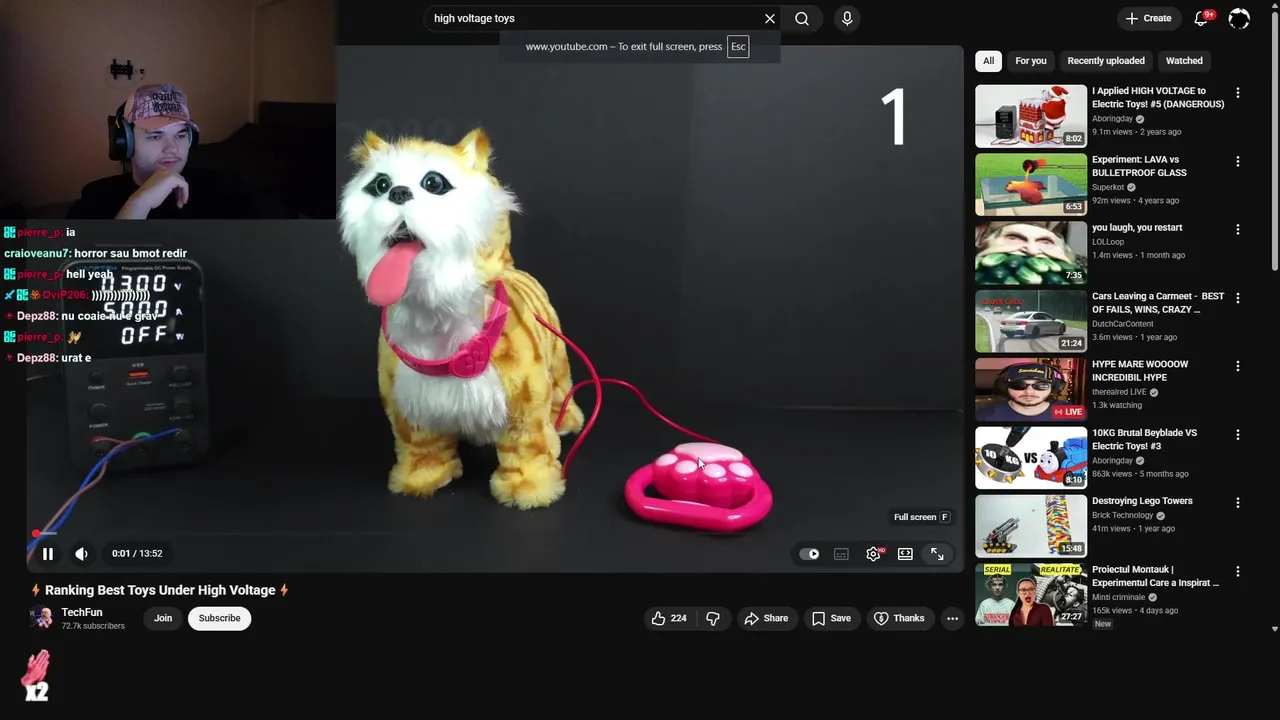Like the video
The image size is (1280, 720).
pyautogui.click(x=669, y=618)
